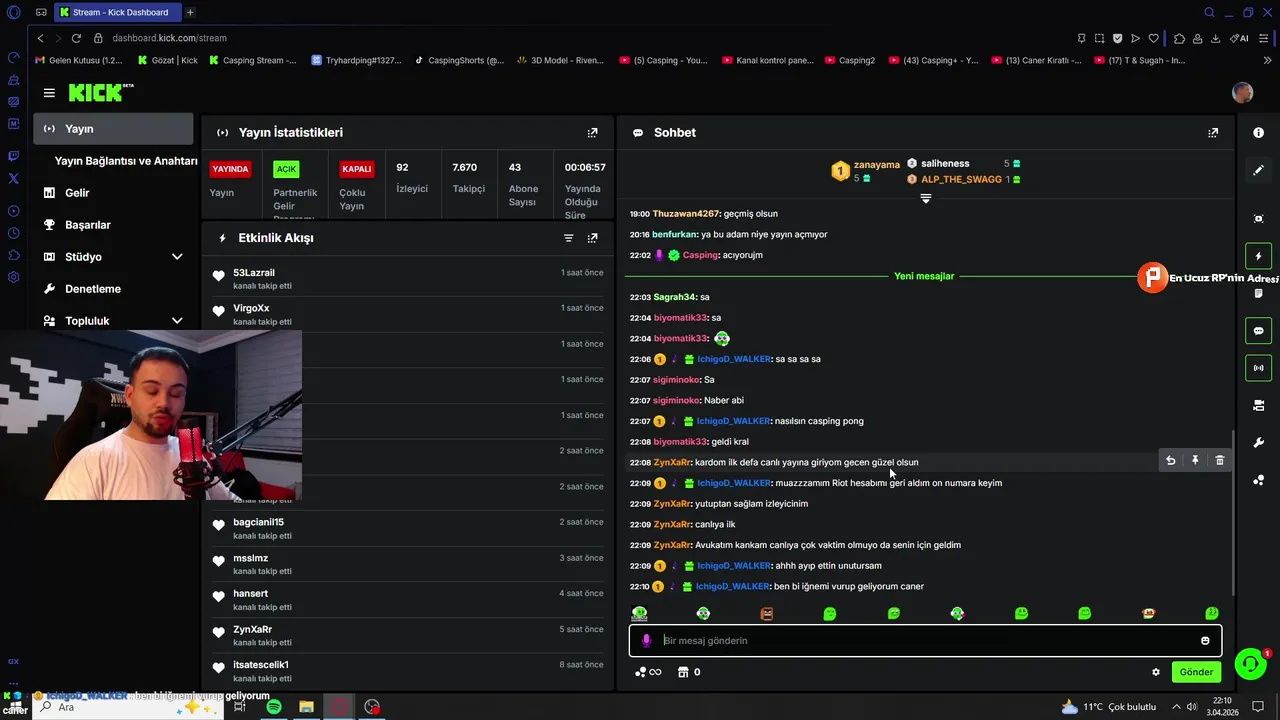Viewport: 1280px width, 720px height.
Task: Open the emoji picker in message box
Action: click(1205, 641)
